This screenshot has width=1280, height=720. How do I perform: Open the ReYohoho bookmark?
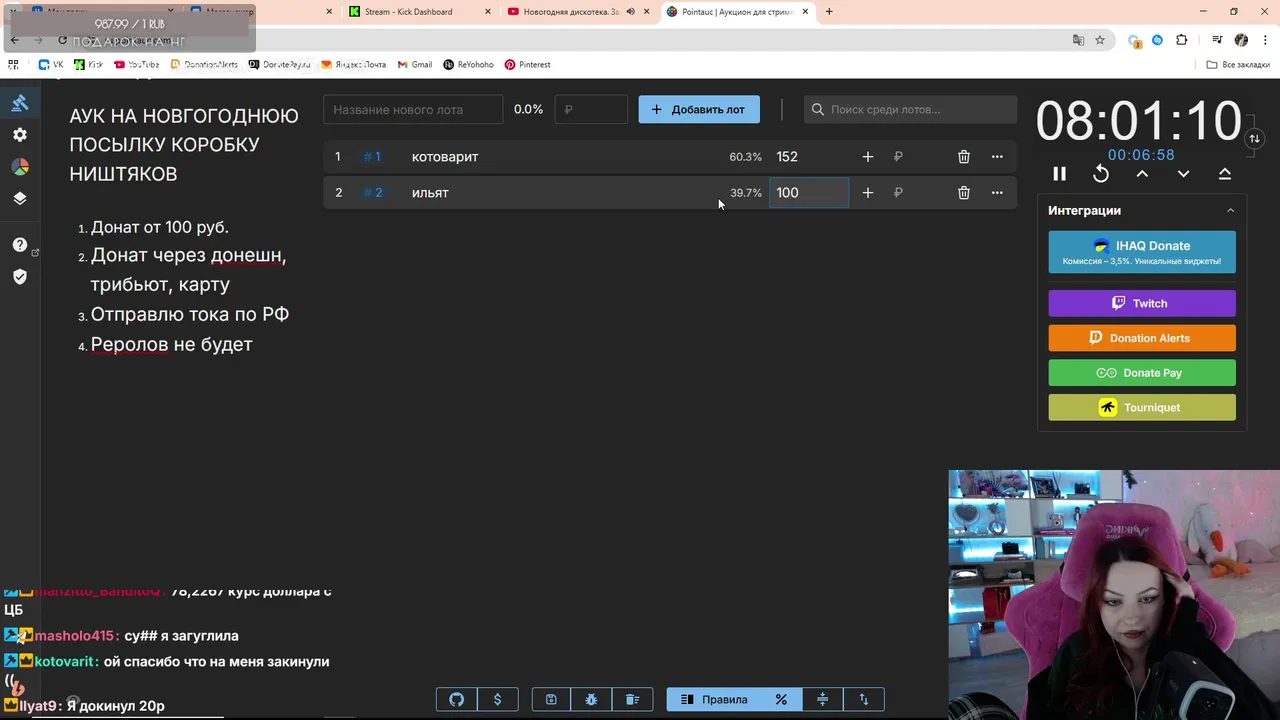pos(469,65)
